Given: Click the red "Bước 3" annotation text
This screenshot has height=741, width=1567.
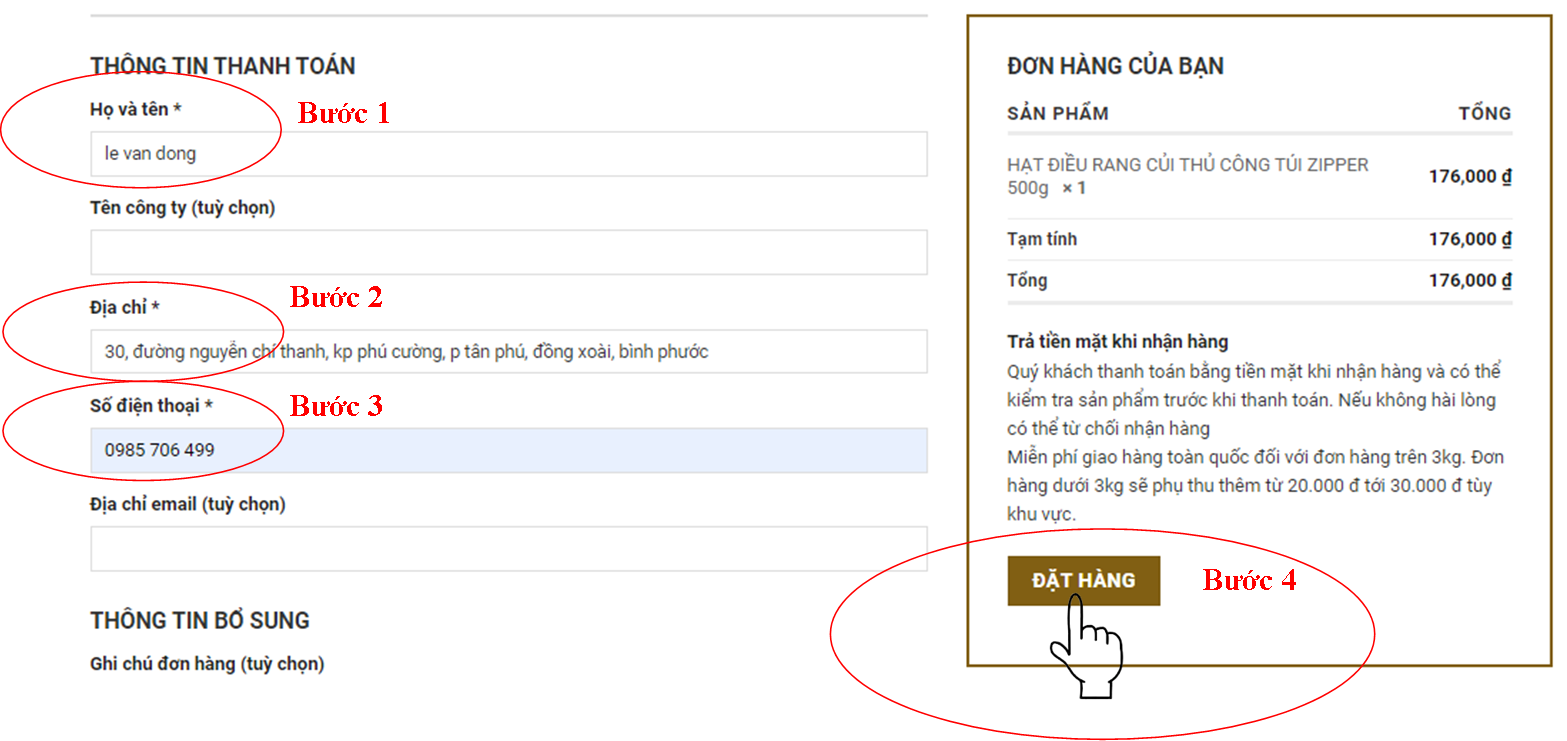Looking at the screenshot, I should coord(336,406).
